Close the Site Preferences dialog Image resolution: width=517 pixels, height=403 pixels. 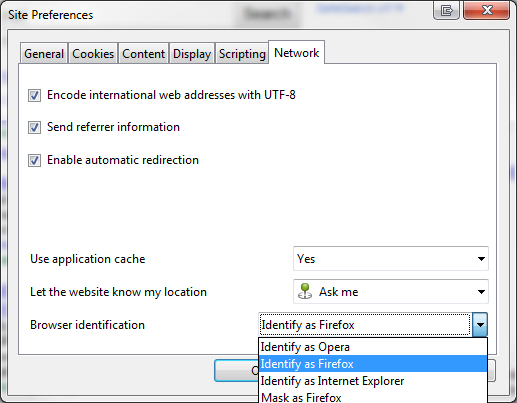point(487,10)
